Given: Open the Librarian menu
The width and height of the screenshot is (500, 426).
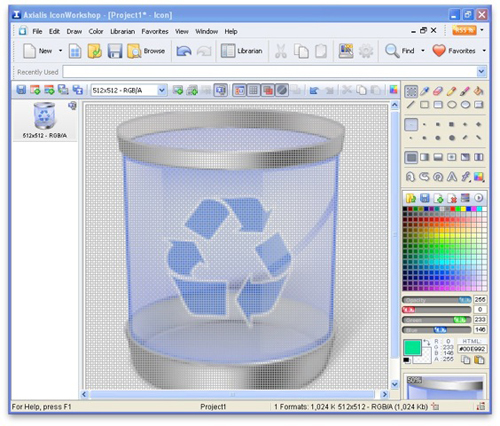Looking at the screenshot, I should 122,31.
